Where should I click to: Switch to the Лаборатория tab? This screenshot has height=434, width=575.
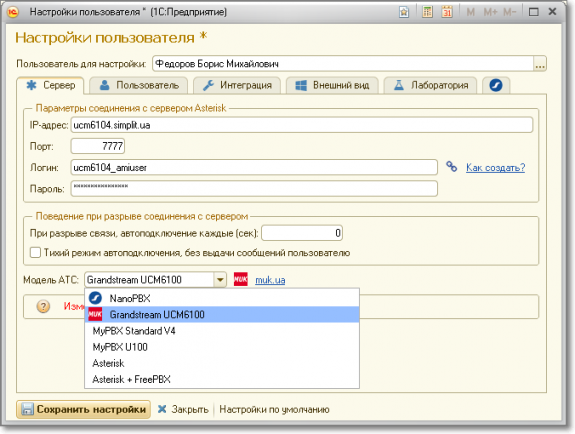[431, 85]
